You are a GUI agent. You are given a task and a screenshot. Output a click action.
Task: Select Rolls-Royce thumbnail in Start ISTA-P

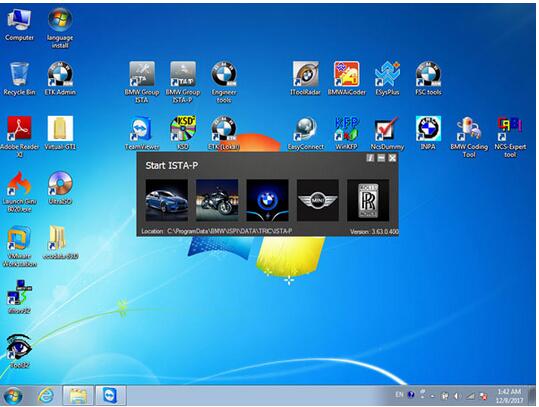point(368,200)
